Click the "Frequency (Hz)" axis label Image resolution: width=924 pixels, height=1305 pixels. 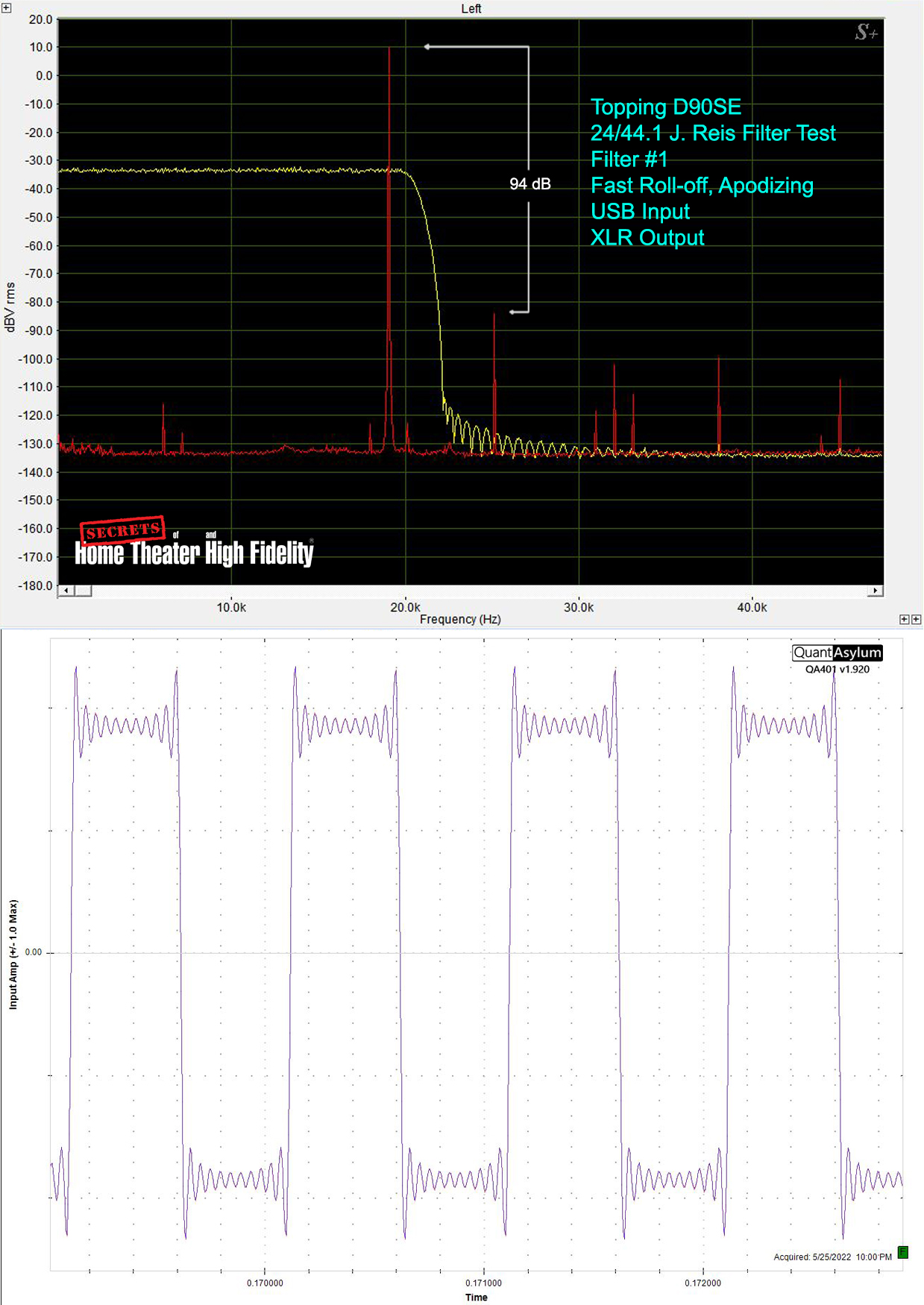pos(460,619)
